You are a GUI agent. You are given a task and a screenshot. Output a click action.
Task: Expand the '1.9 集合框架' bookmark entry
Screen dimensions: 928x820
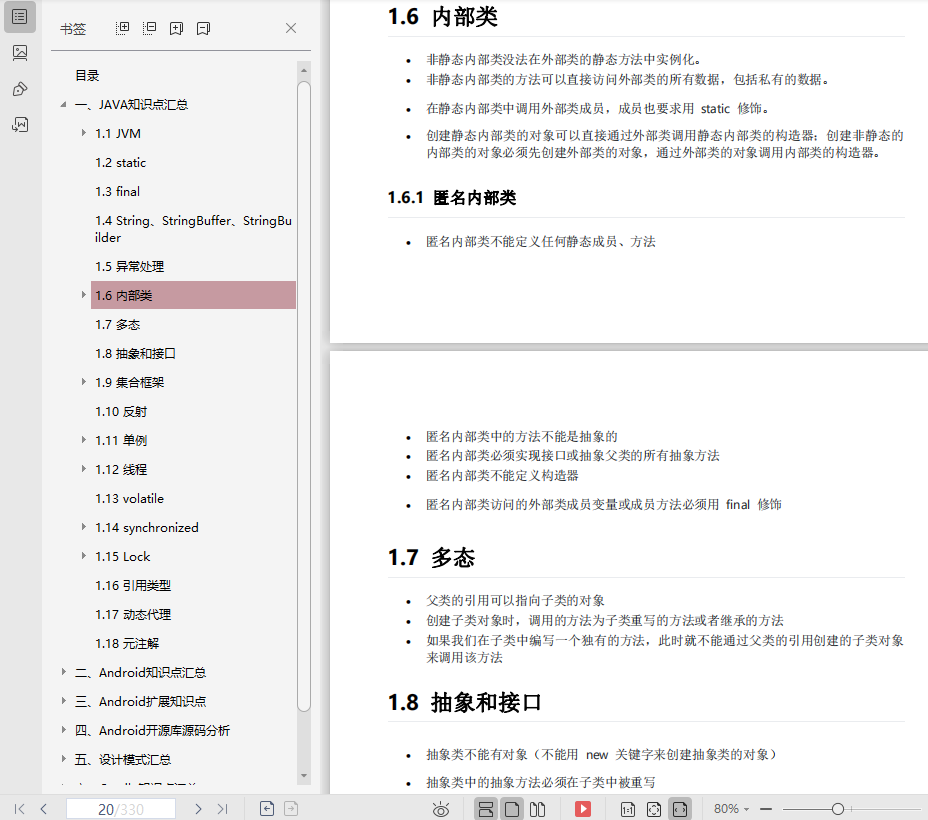(x=83, y=382)
